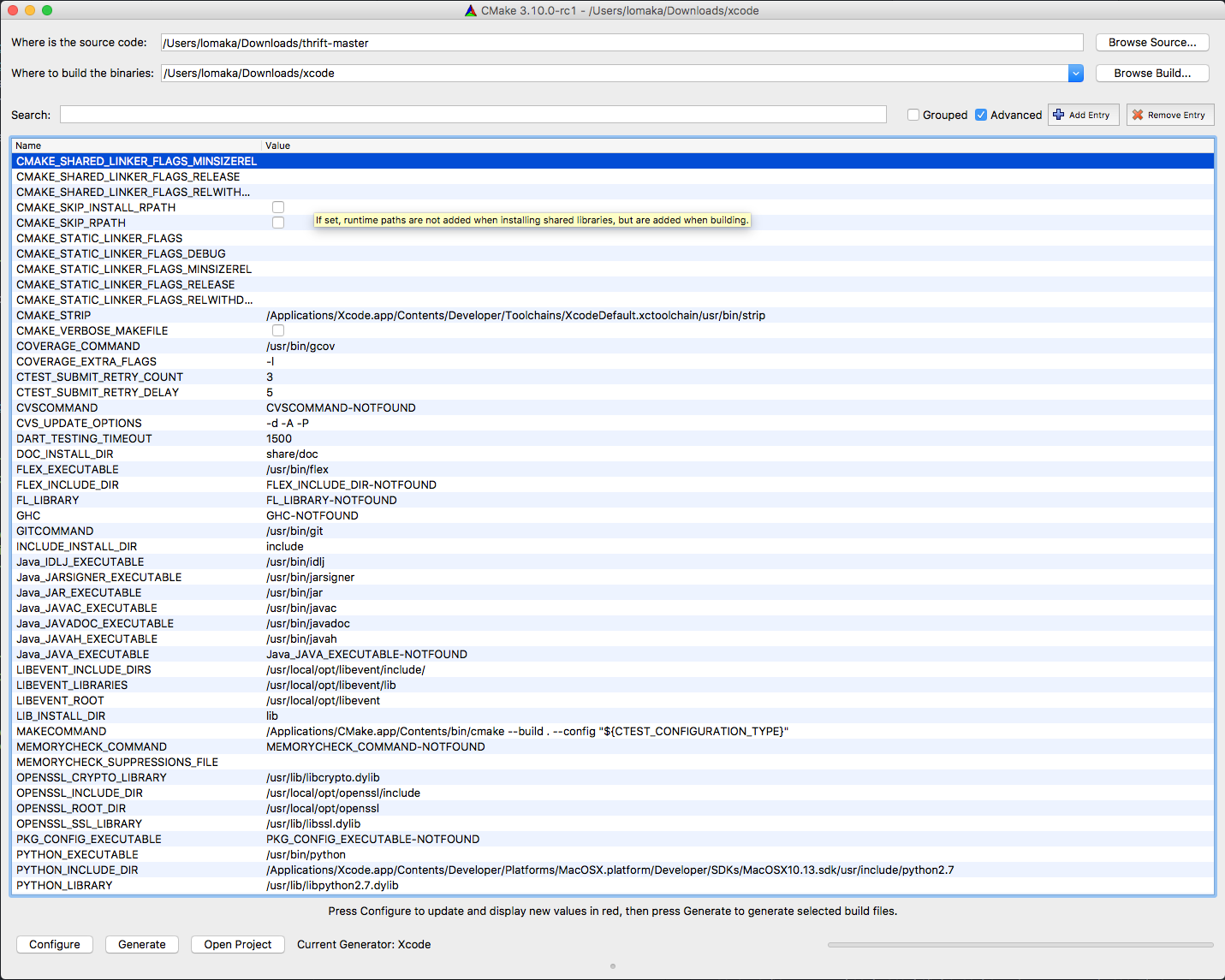Click the /usr/bin/javac value

tap(301, 608)
